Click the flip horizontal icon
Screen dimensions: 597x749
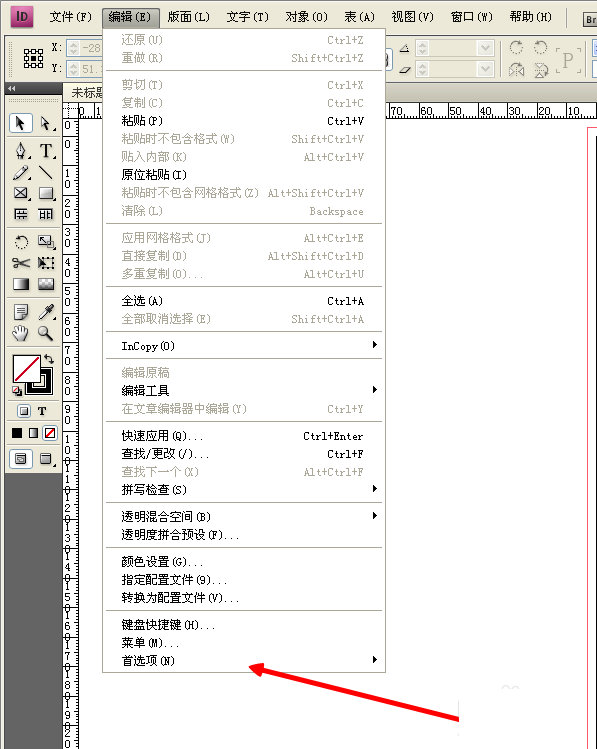pos(516,70)
